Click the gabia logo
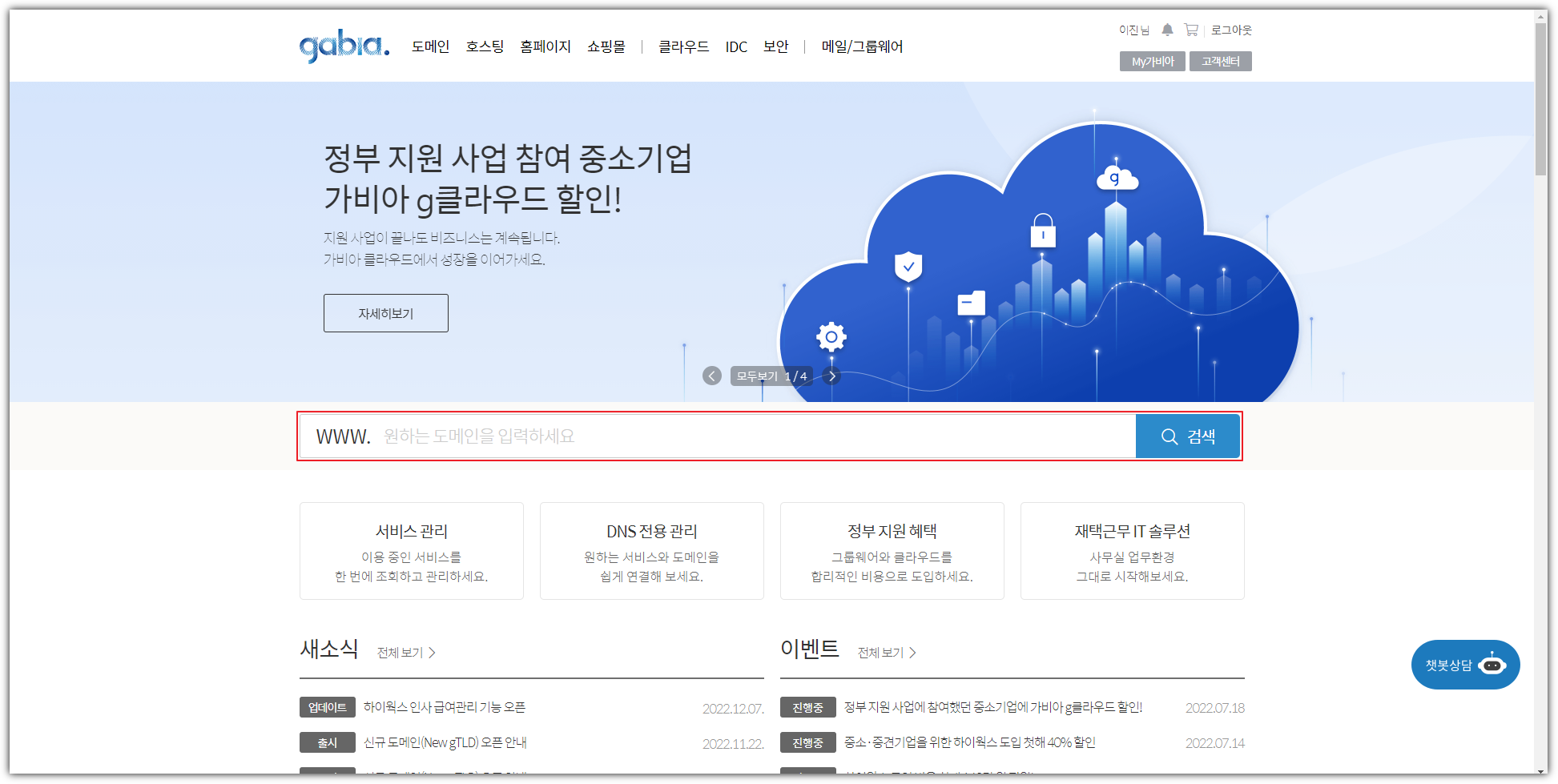 click(344, 46)
